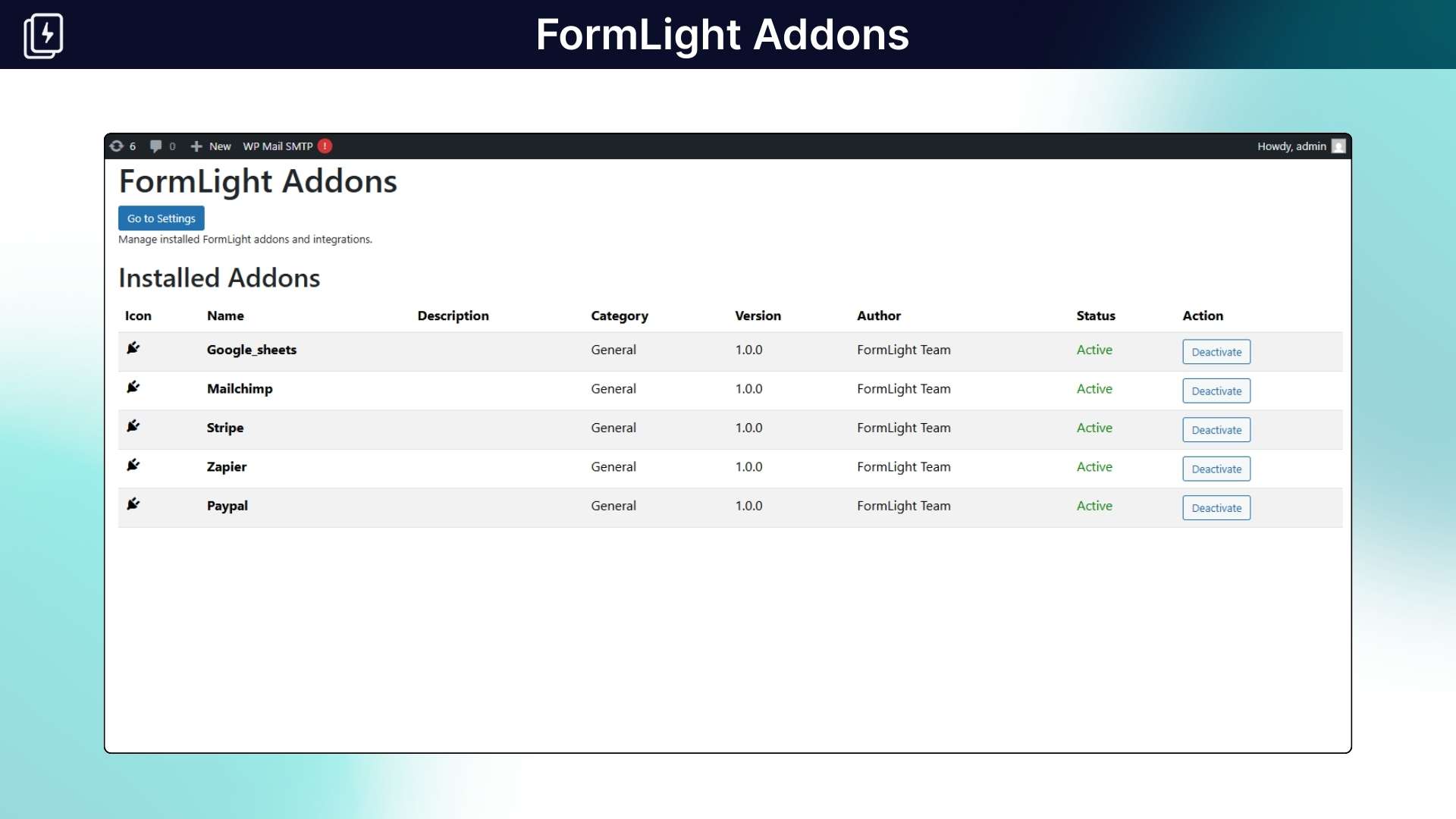The image size is (1456, 819).
Task: Click the plus icon next to New
Action: click(196, 146)
